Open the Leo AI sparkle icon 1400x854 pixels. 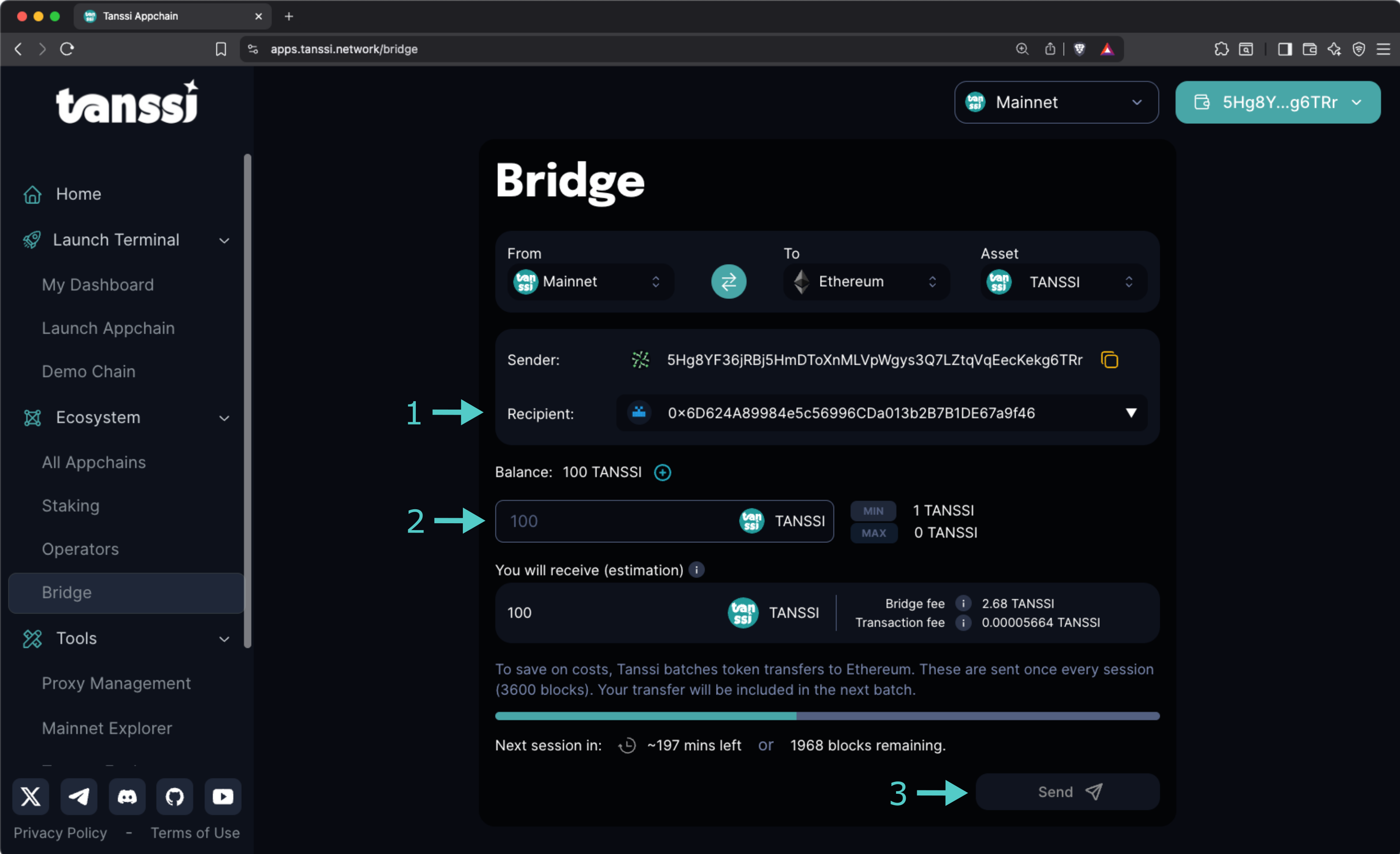point(1334,49)
